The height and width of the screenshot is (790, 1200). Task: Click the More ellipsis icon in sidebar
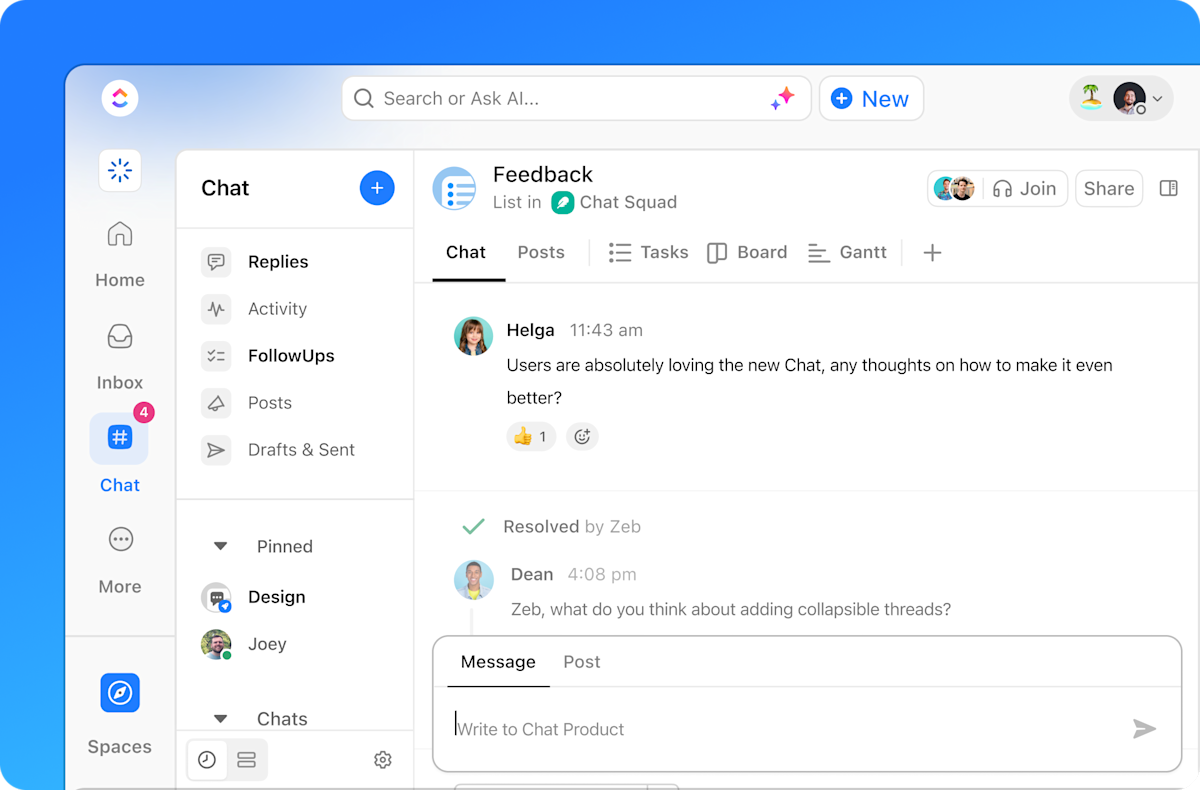click(x=120, y=540)
